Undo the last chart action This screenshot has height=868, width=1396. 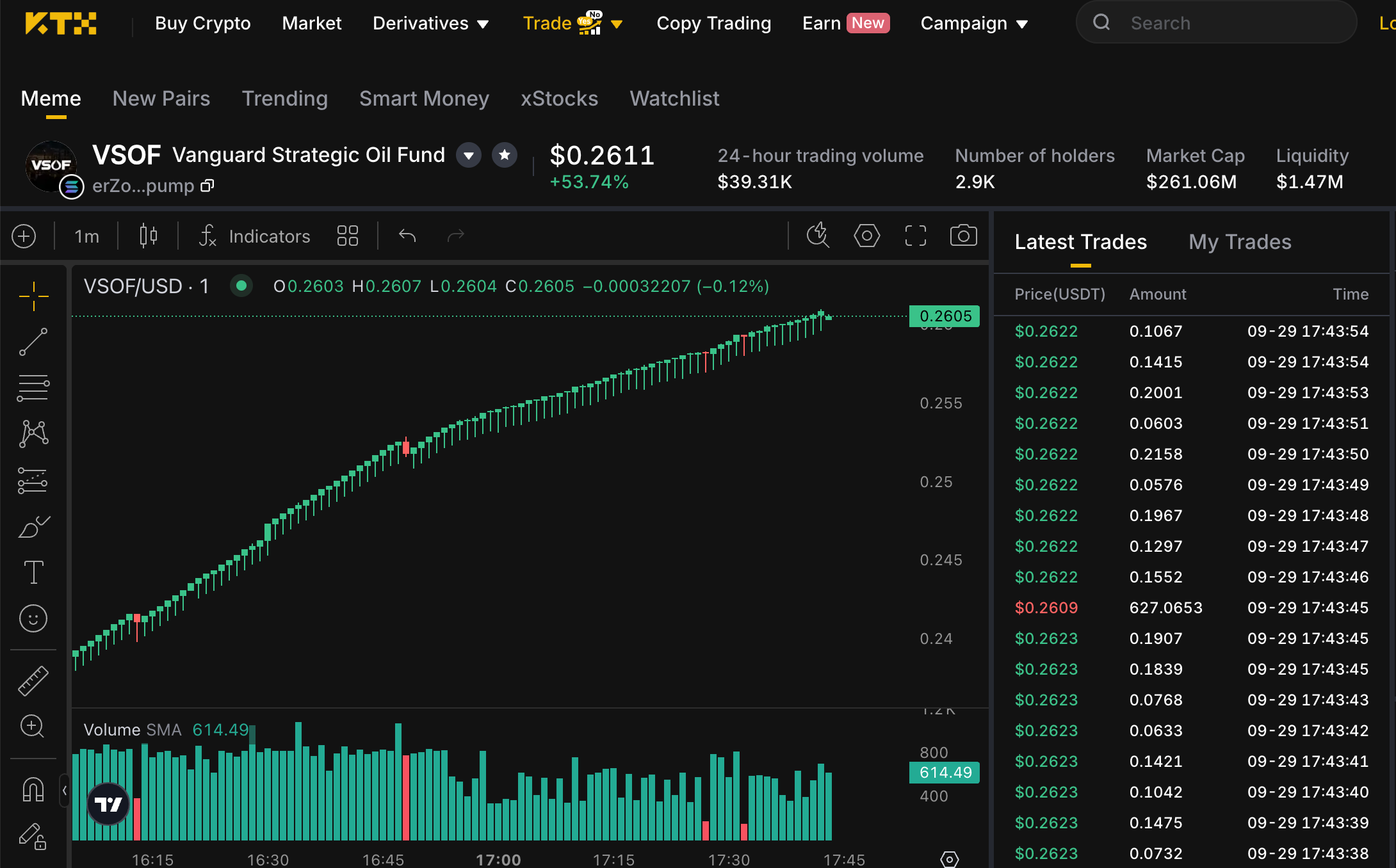[x=407, y=236]
